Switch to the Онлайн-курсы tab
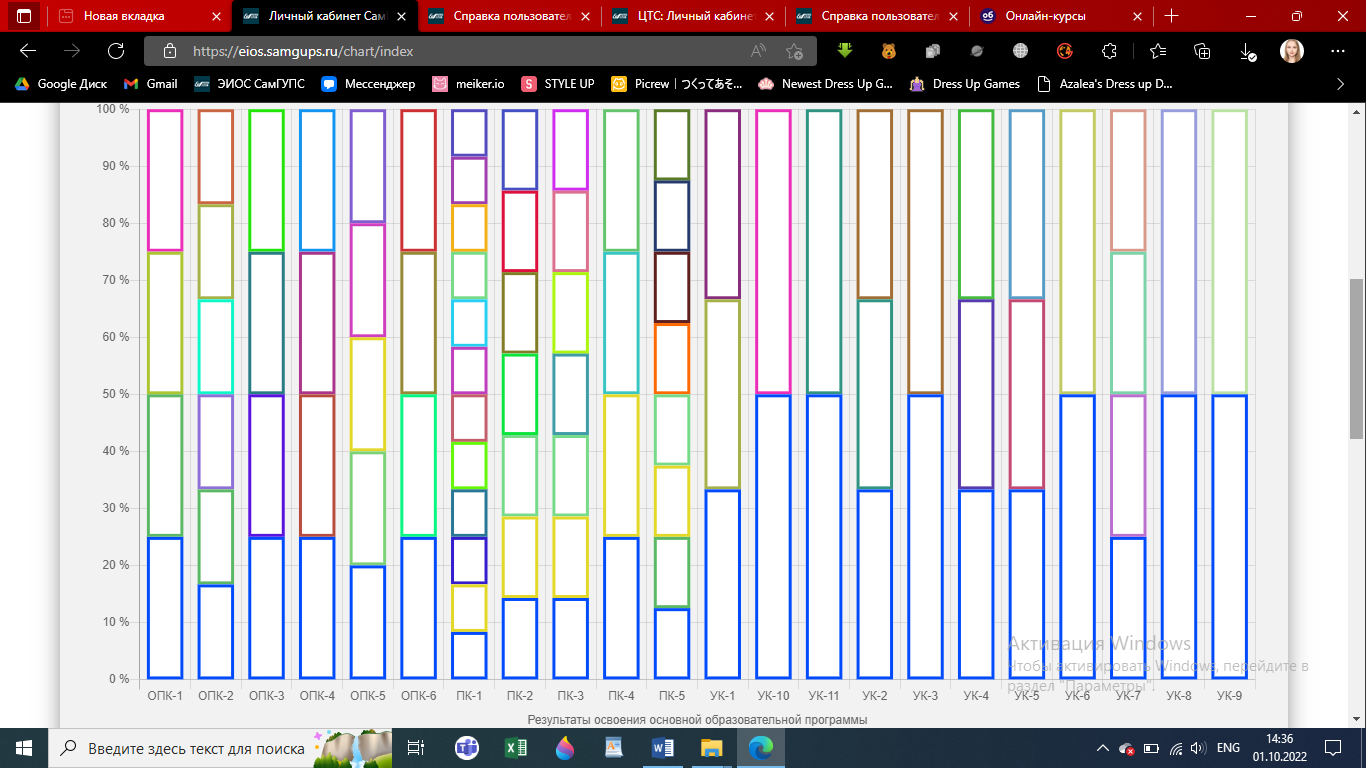The width and height of the screenshot is (1366, 768). 1060,16
